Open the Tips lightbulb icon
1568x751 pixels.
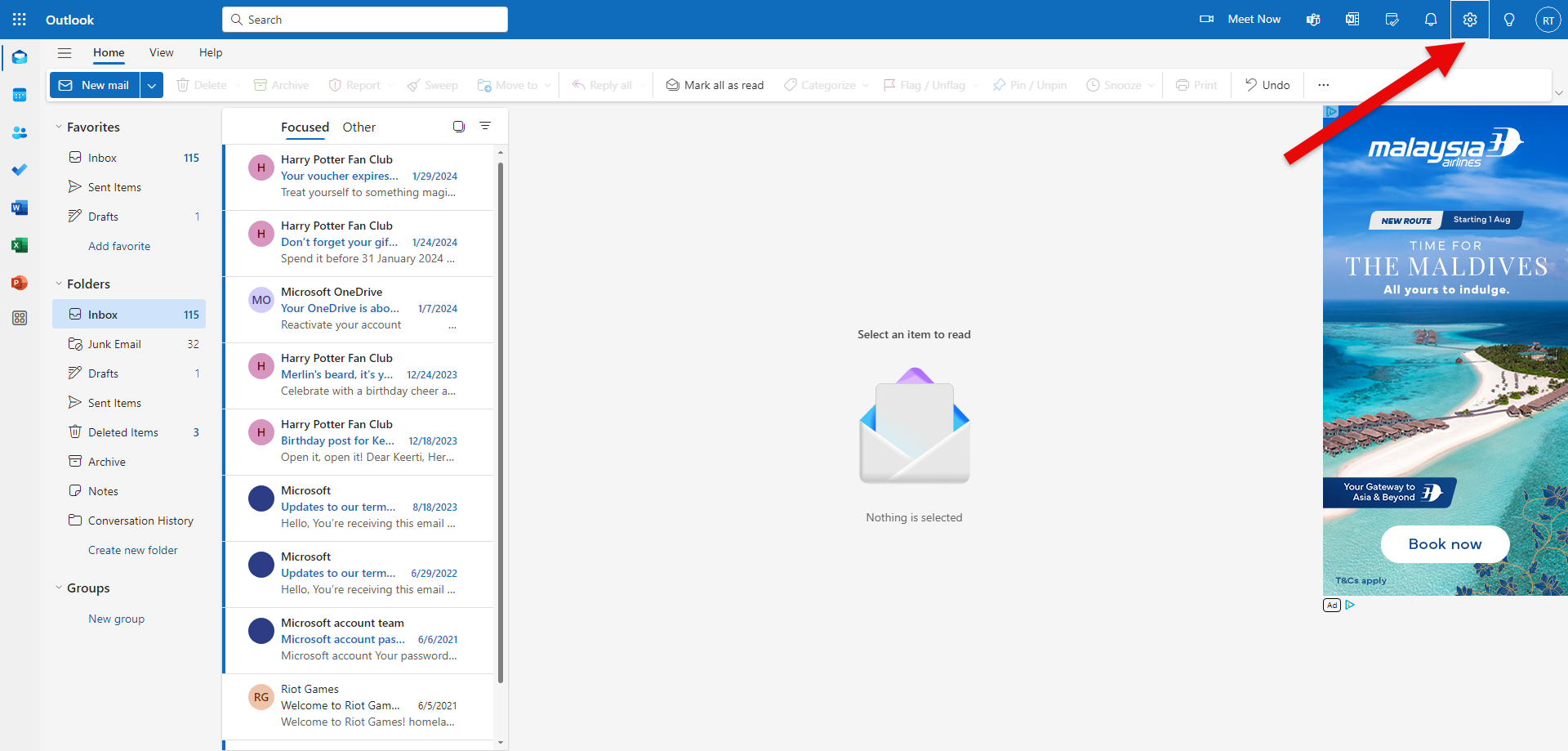point(1509,20)
